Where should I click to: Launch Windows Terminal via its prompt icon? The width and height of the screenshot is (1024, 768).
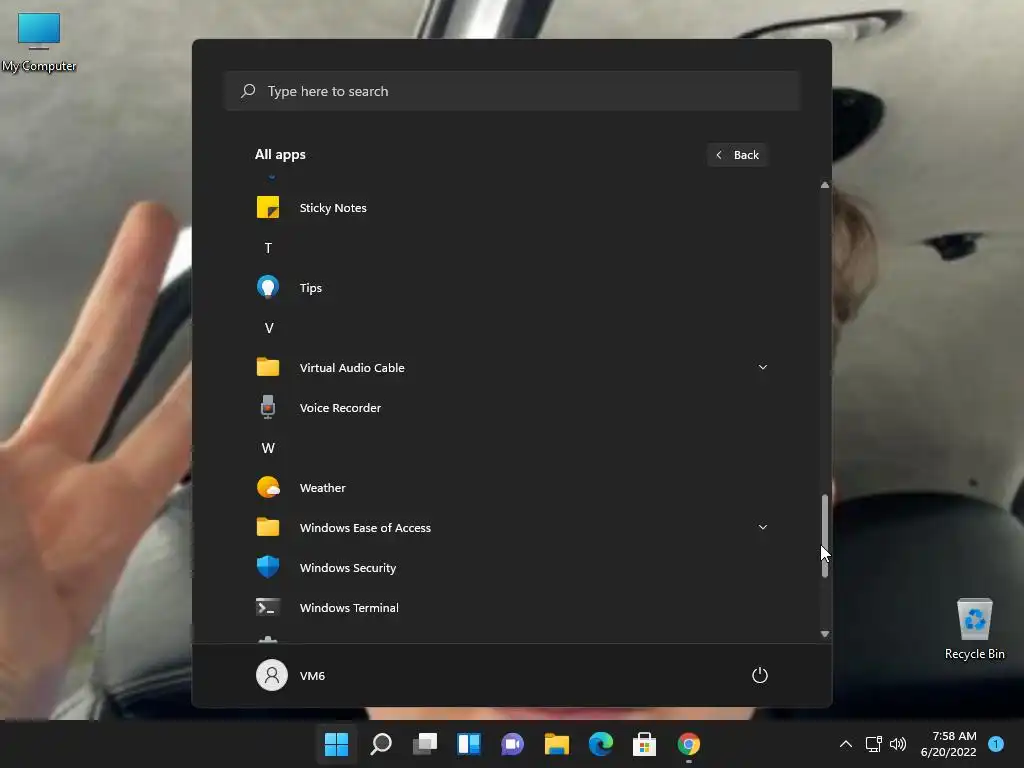coord(268,607)
